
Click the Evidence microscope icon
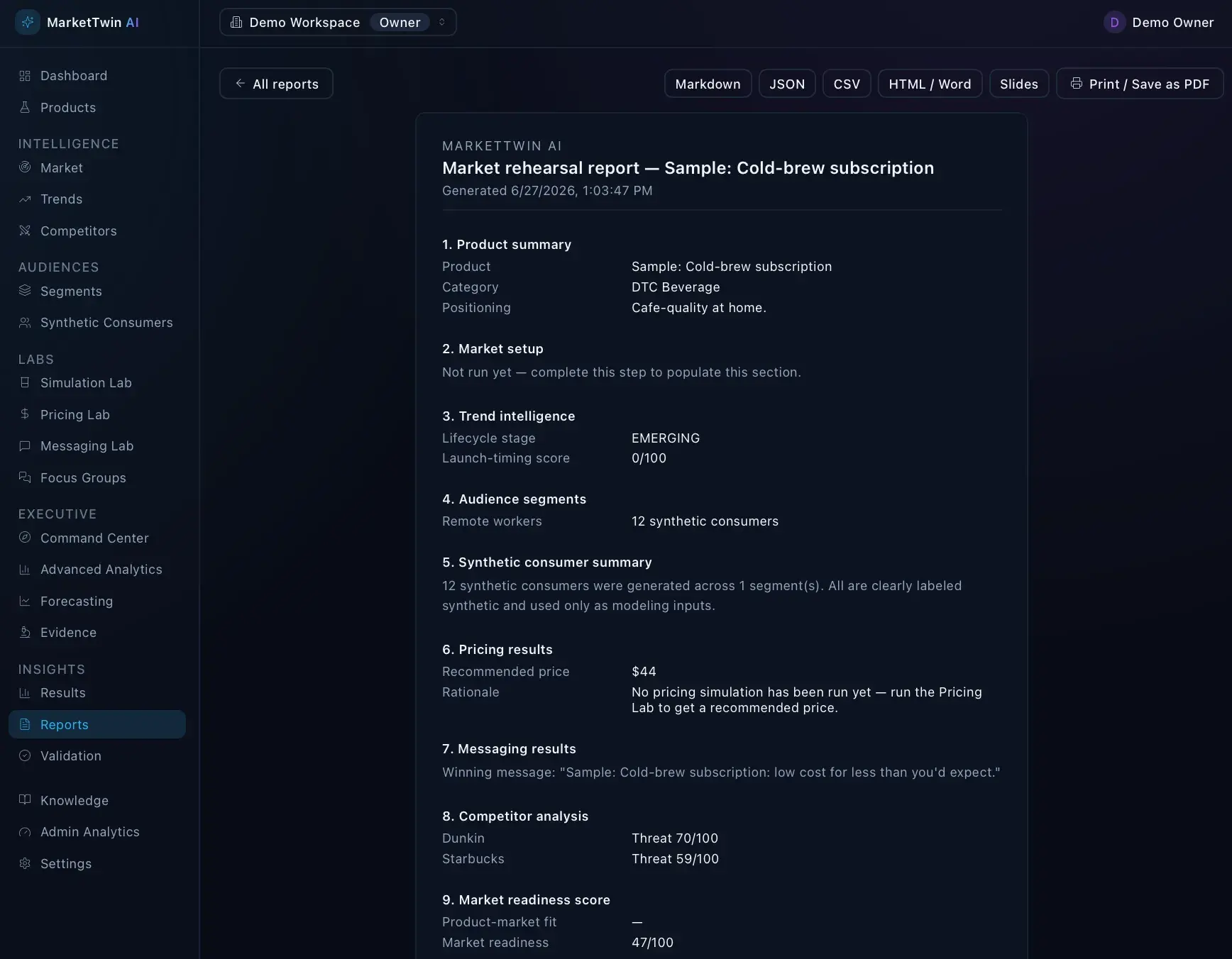pyautogui.click(x=25, y=632)
